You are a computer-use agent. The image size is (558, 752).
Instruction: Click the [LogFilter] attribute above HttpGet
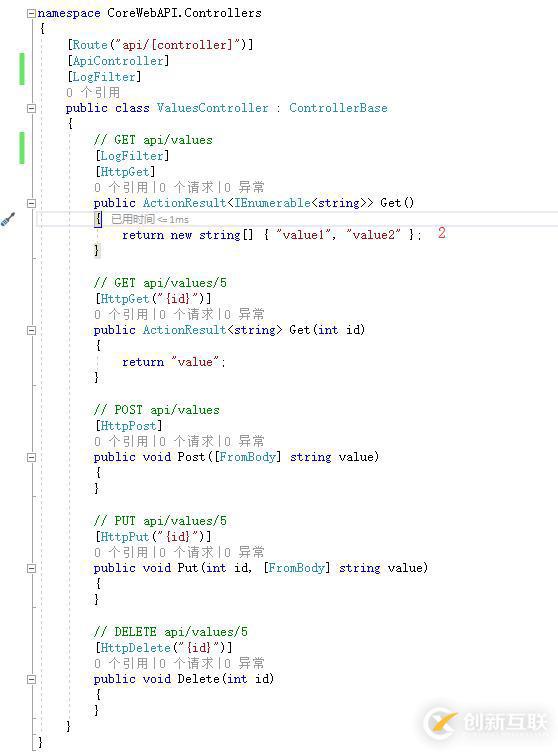coord(132,156)
